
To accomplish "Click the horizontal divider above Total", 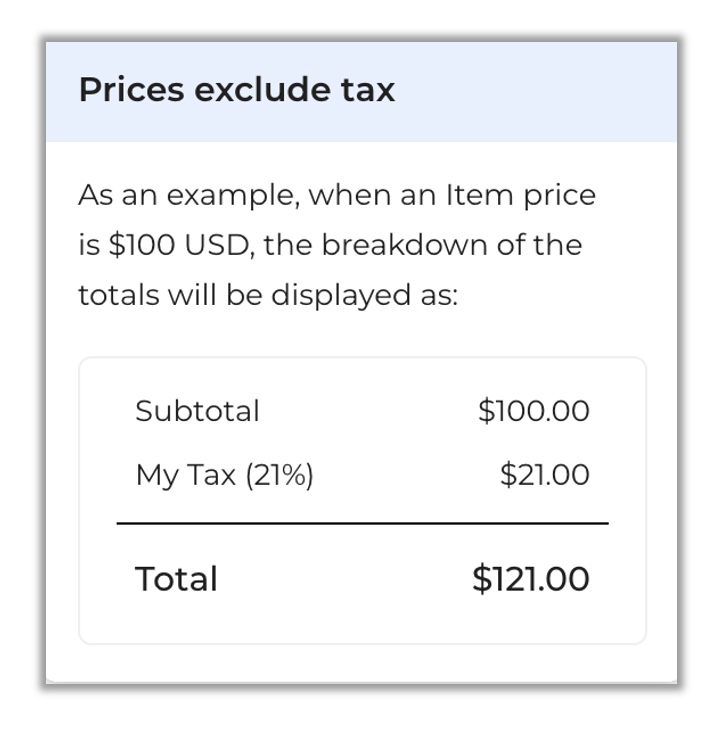I will (362, 523).
